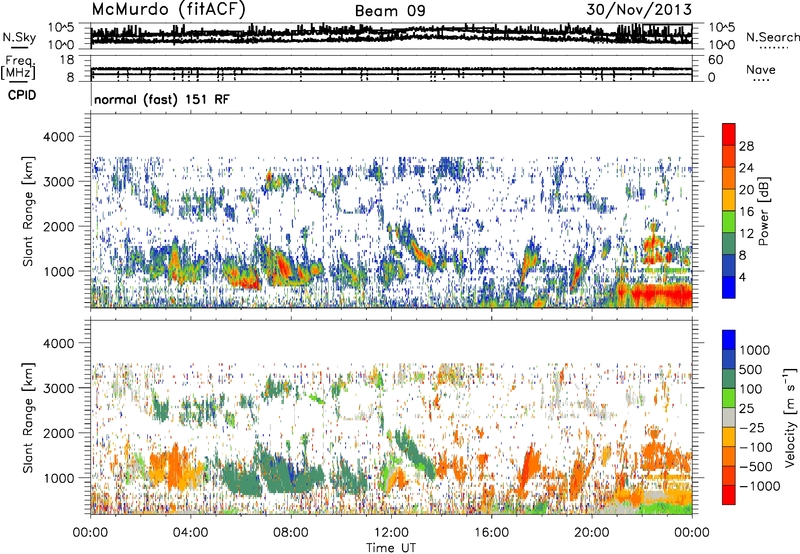Click the dotted line sample under "N.Search"

click(774, 48)
